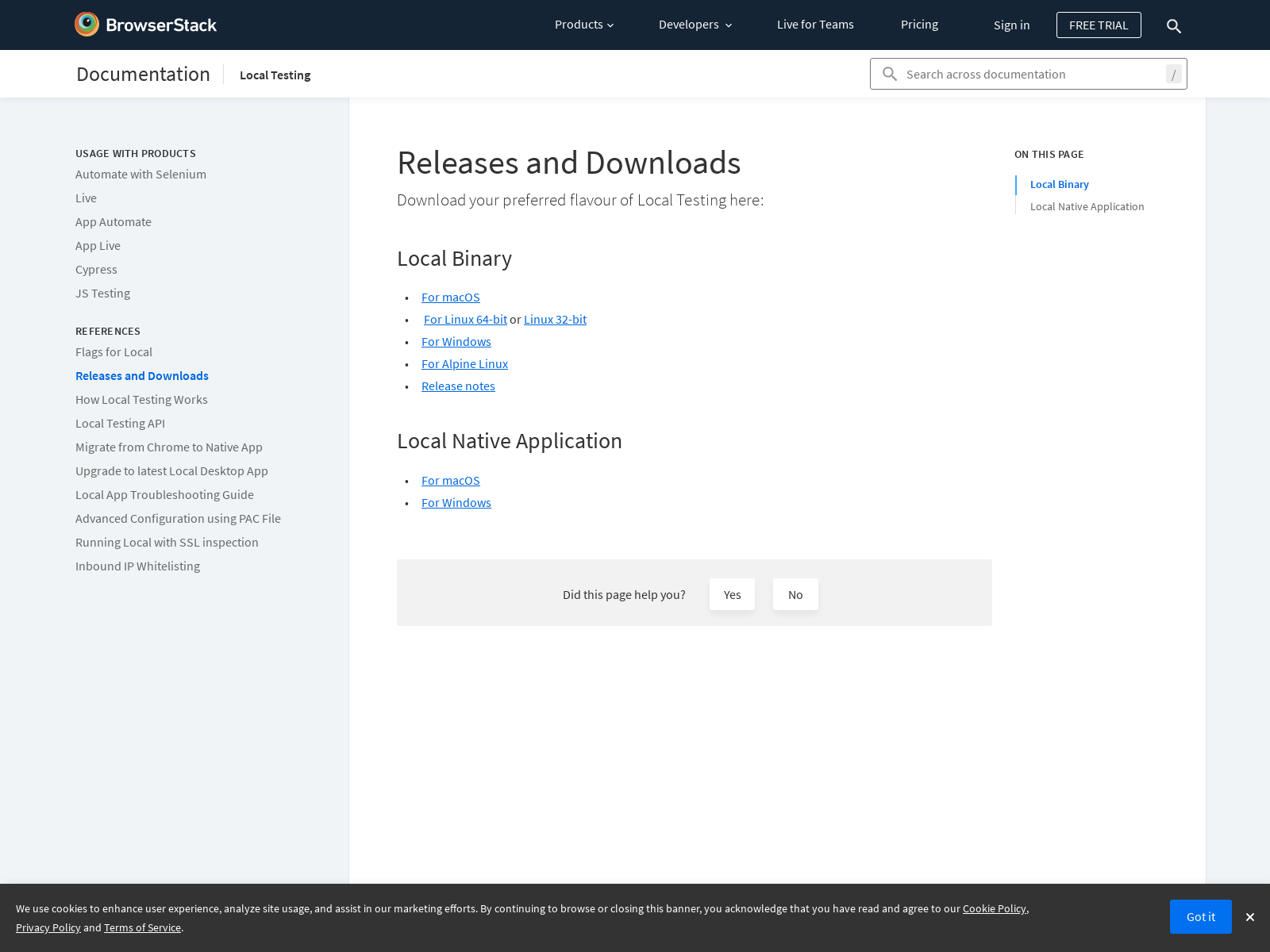Download binary For Linux 64-bit
This screenshot has height=952, width=1270.
pyautogui.click(x=465, y=320)
